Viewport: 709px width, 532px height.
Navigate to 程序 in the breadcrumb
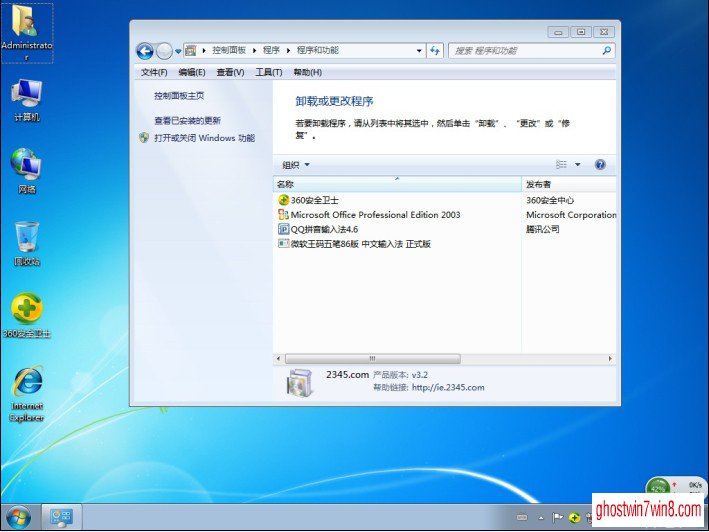(271, 51)
